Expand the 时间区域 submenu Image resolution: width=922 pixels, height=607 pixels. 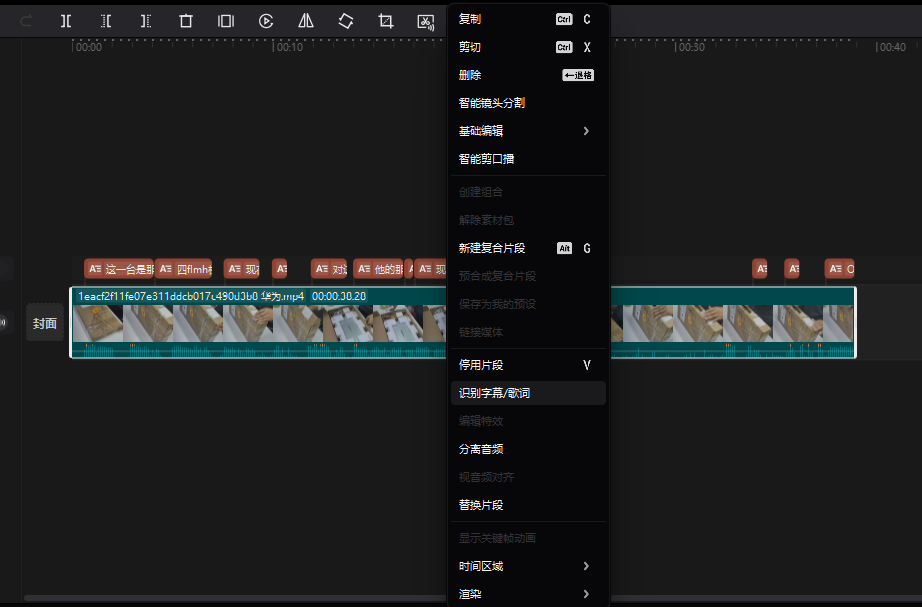coord(528,566)
